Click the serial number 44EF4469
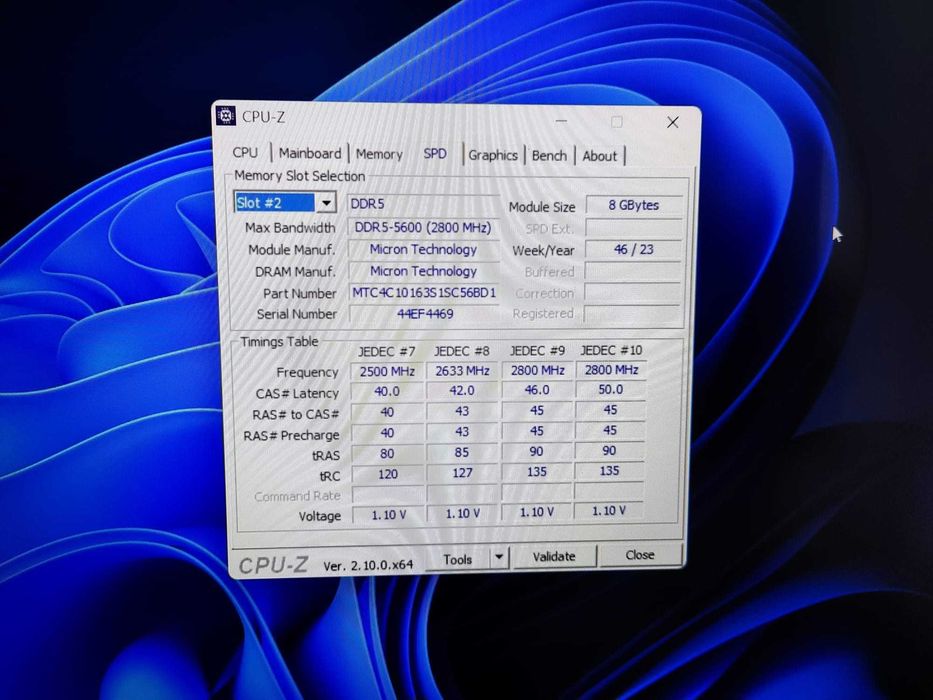The width and height of the screenshot is (933, 700). (424, 314)
